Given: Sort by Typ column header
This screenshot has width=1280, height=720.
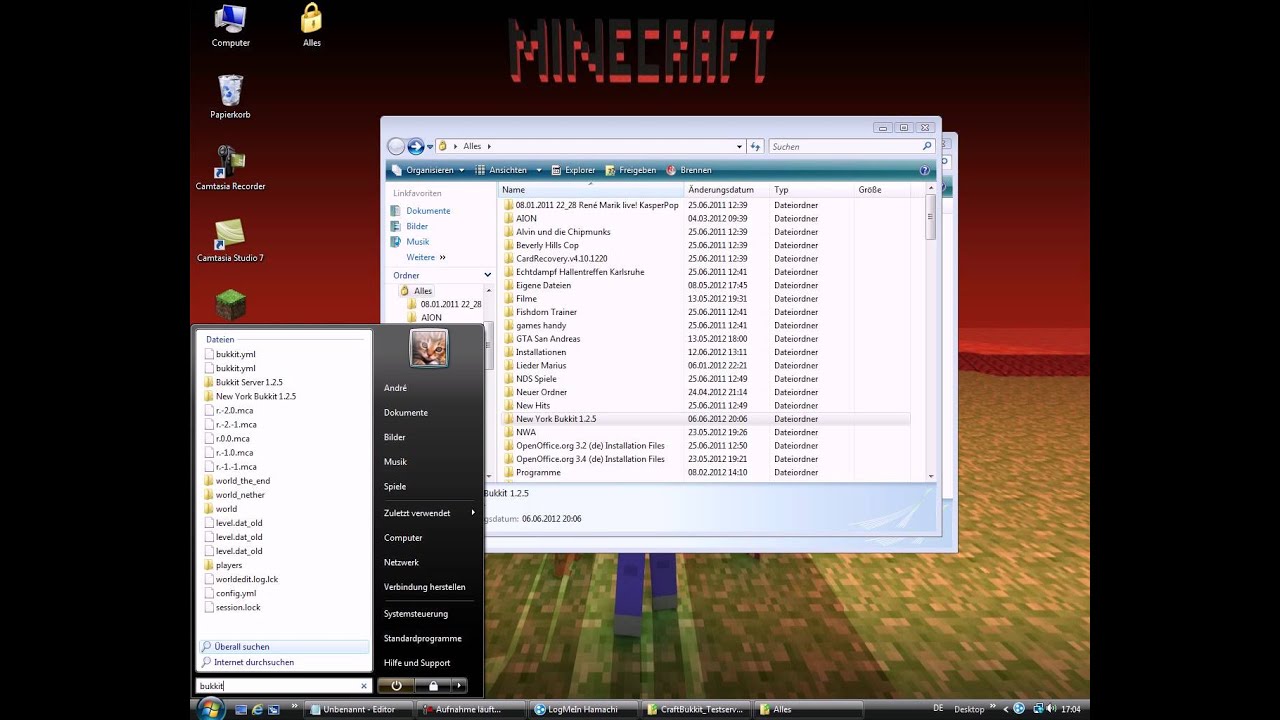Looking at the screenshot, I should (x=812, y=189).
